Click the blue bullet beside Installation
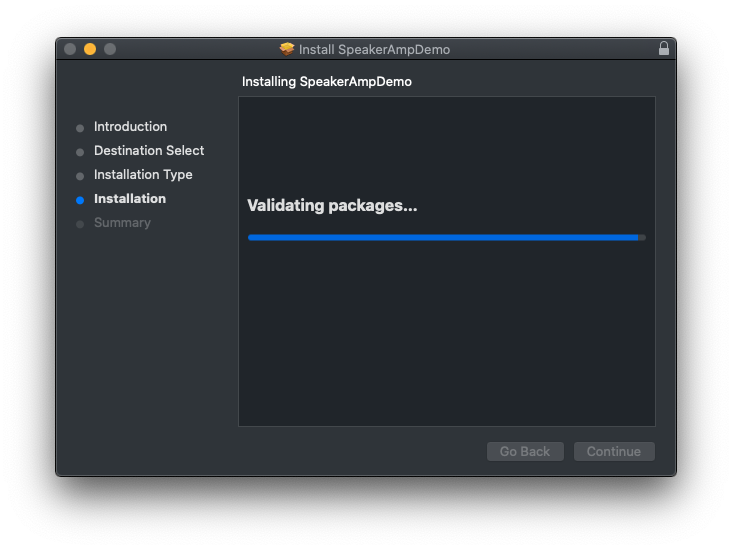Screen dimensions: 732x550 [80, 200]
